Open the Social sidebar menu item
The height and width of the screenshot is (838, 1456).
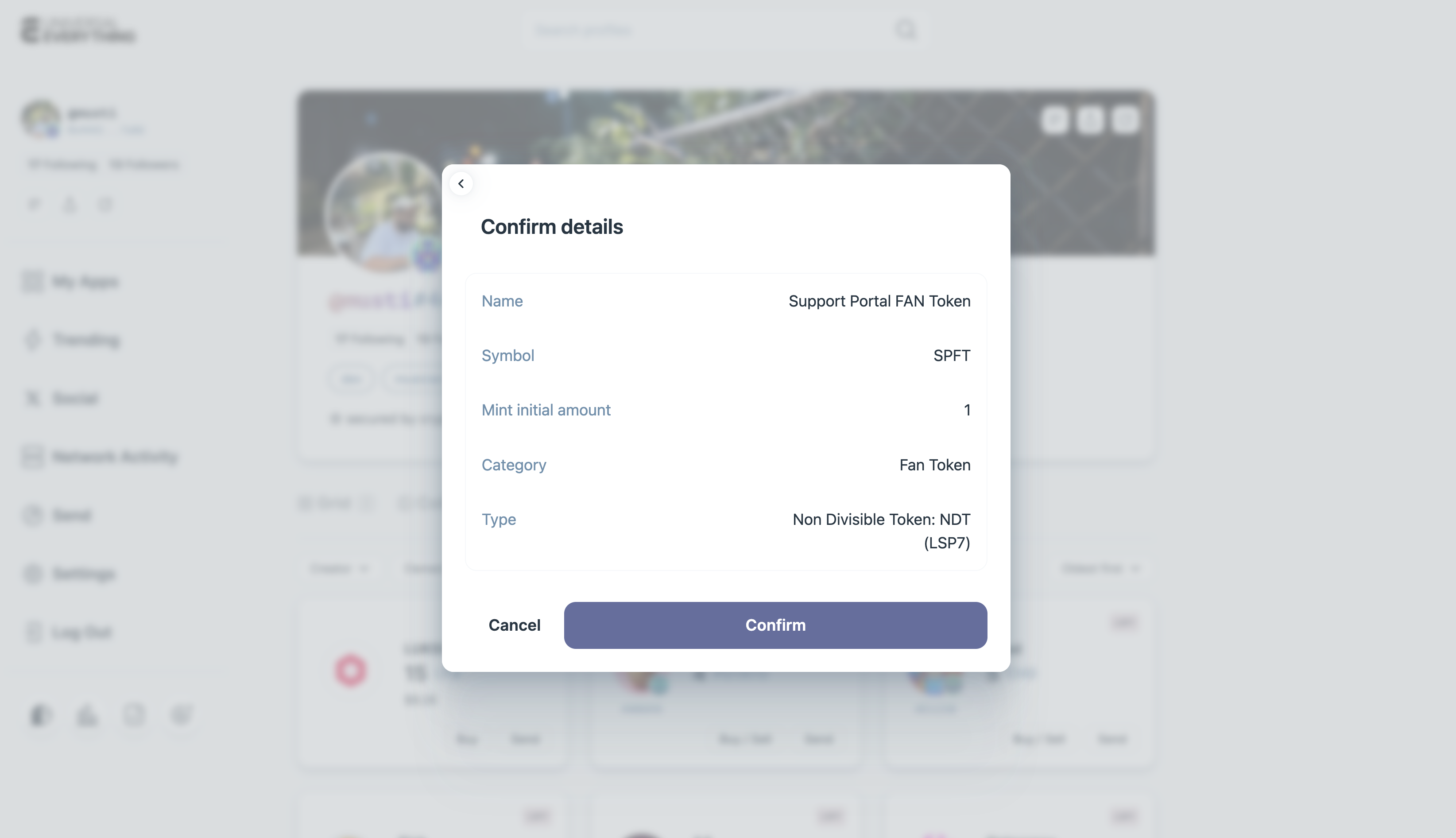tap(75, 398)
